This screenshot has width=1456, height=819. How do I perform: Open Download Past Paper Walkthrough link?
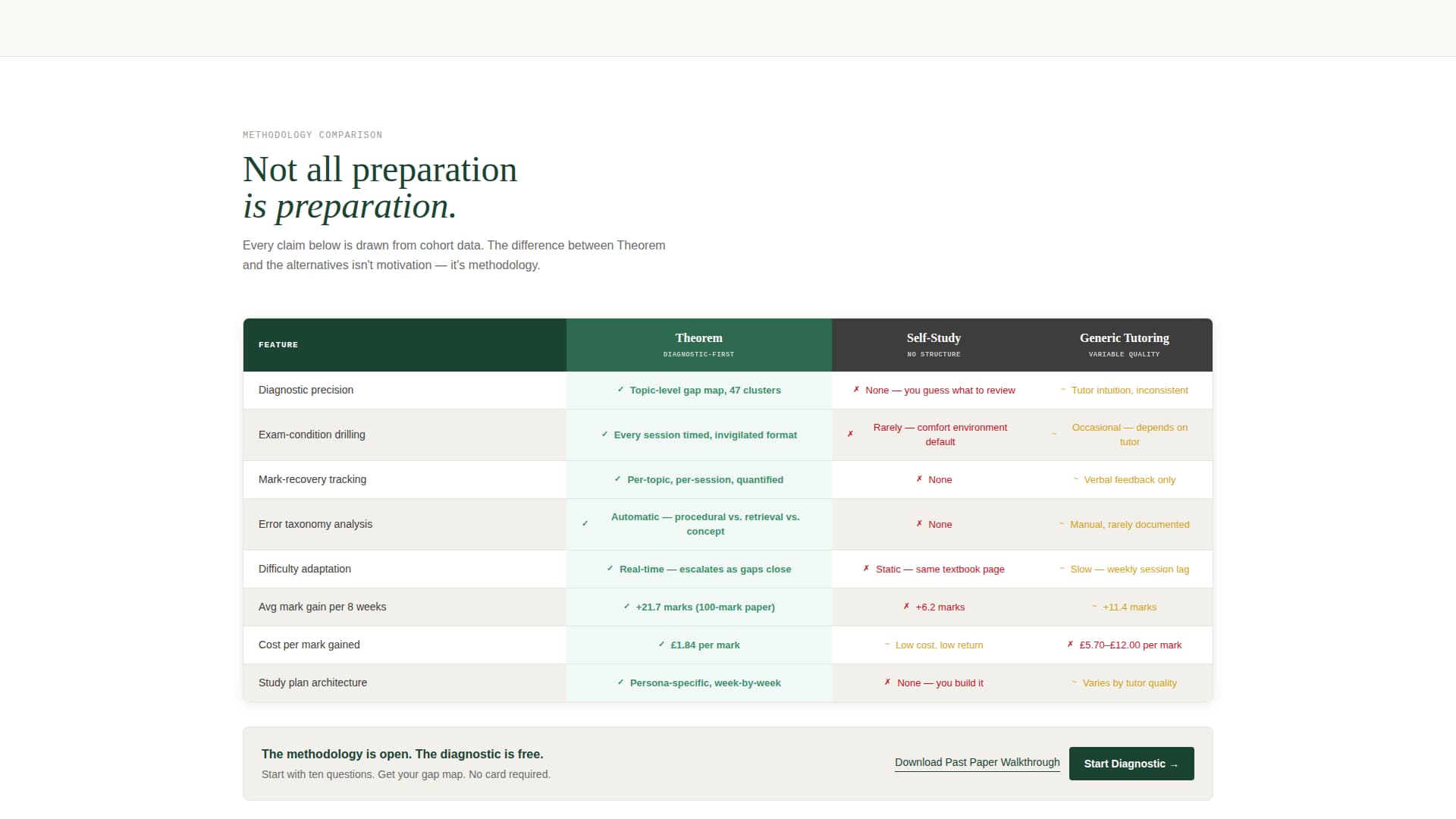[977, 763]
